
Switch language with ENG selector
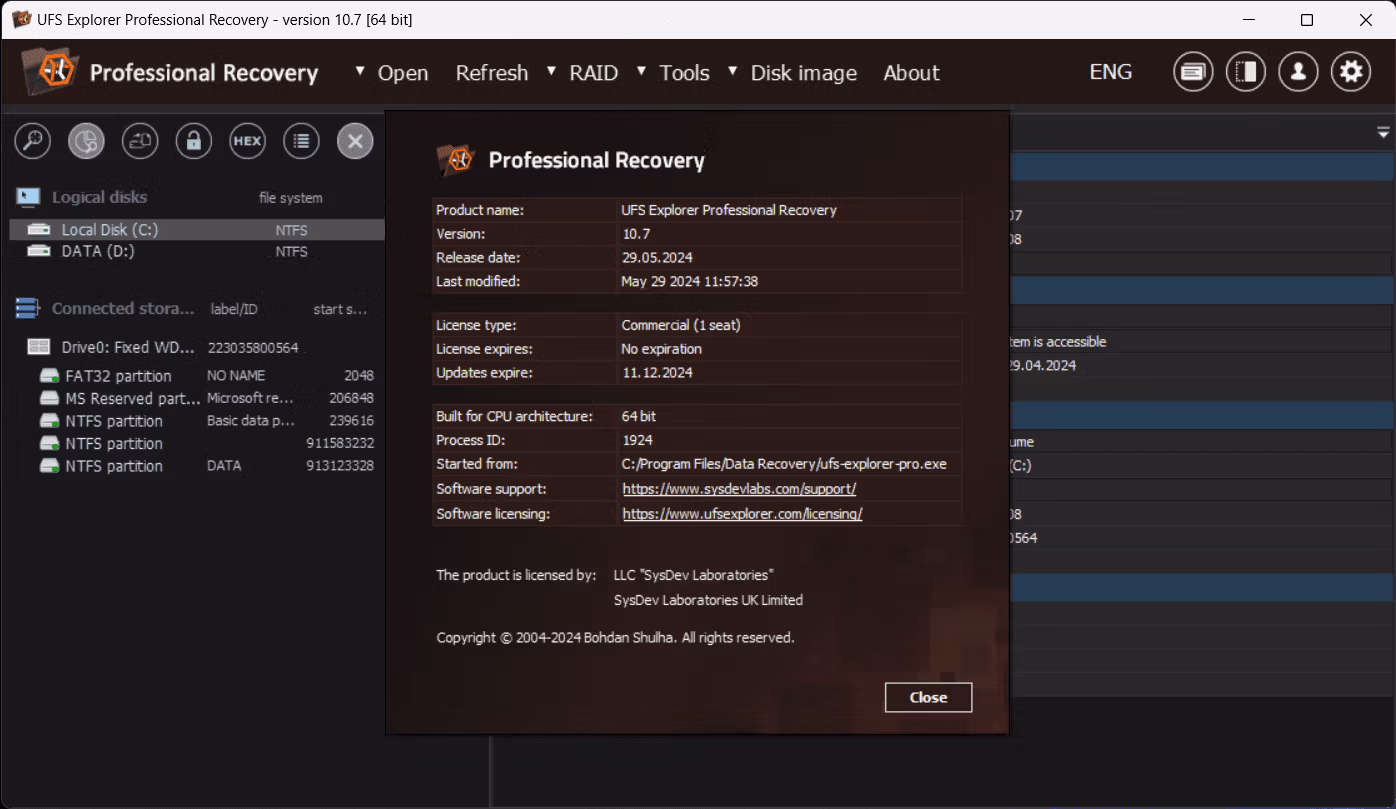pos(1111,72)
